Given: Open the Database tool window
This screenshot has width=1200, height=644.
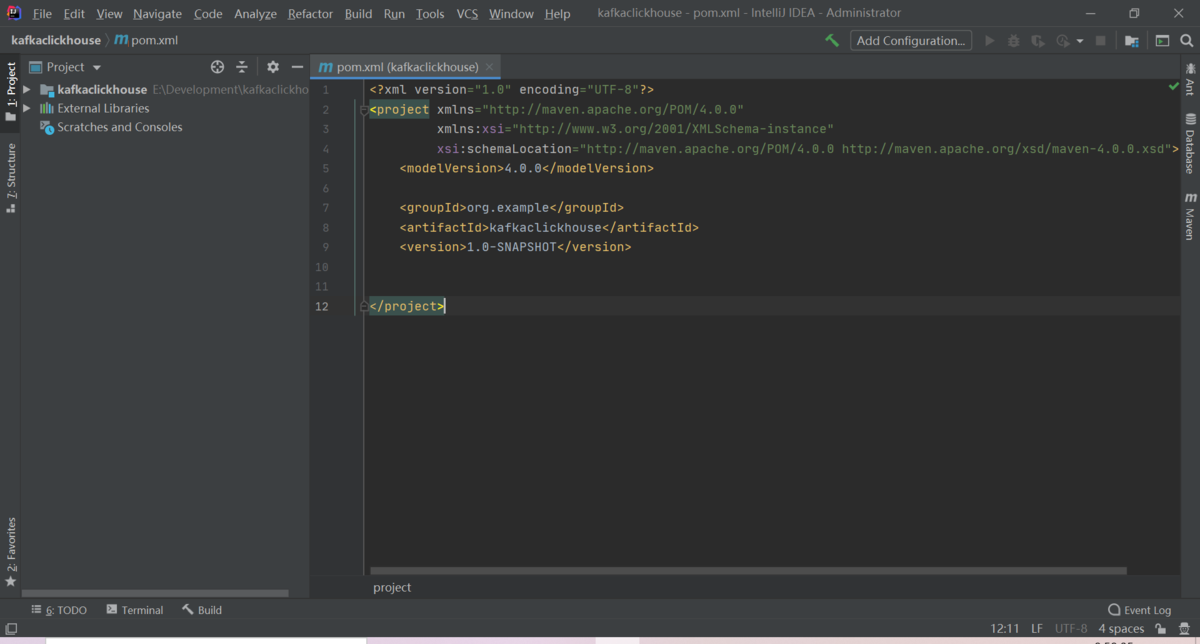Looking at the screenshot, I should click(x=1190, y=144).
